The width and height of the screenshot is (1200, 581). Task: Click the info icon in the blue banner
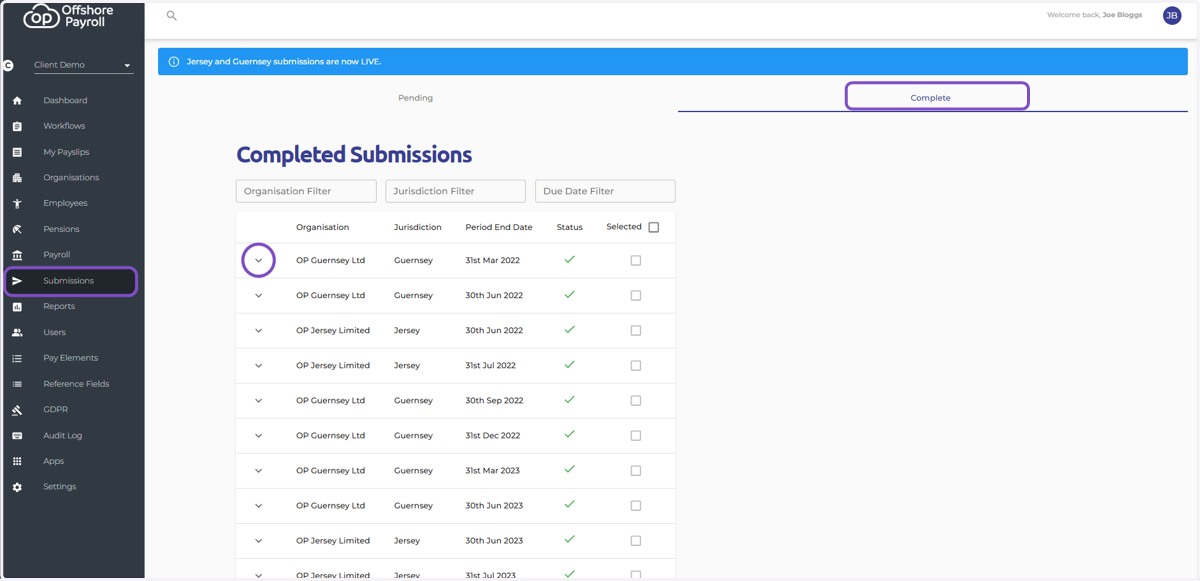pyautogui.click(x=174, y=62)
